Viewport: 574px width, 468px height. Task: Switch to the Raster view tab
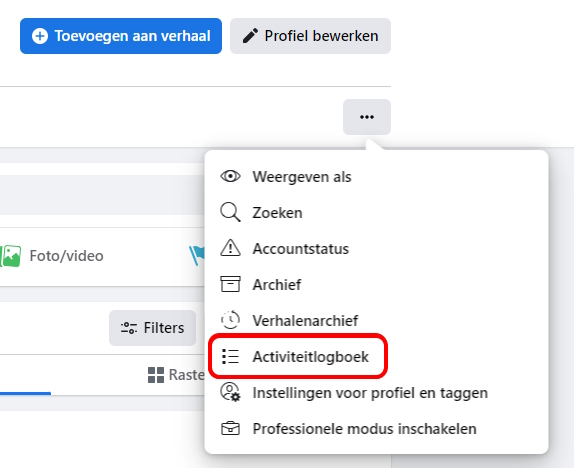[x=176, y=375]
